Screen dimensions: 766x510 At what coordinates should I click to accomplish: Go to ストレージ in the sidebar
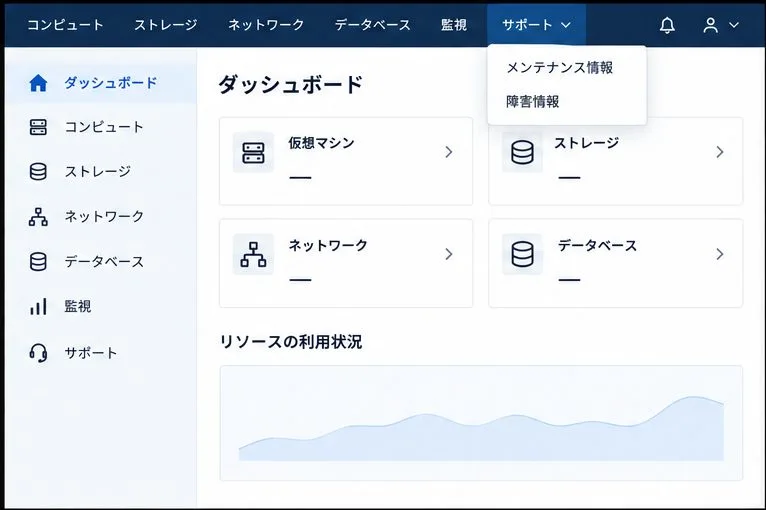(98, 171)
